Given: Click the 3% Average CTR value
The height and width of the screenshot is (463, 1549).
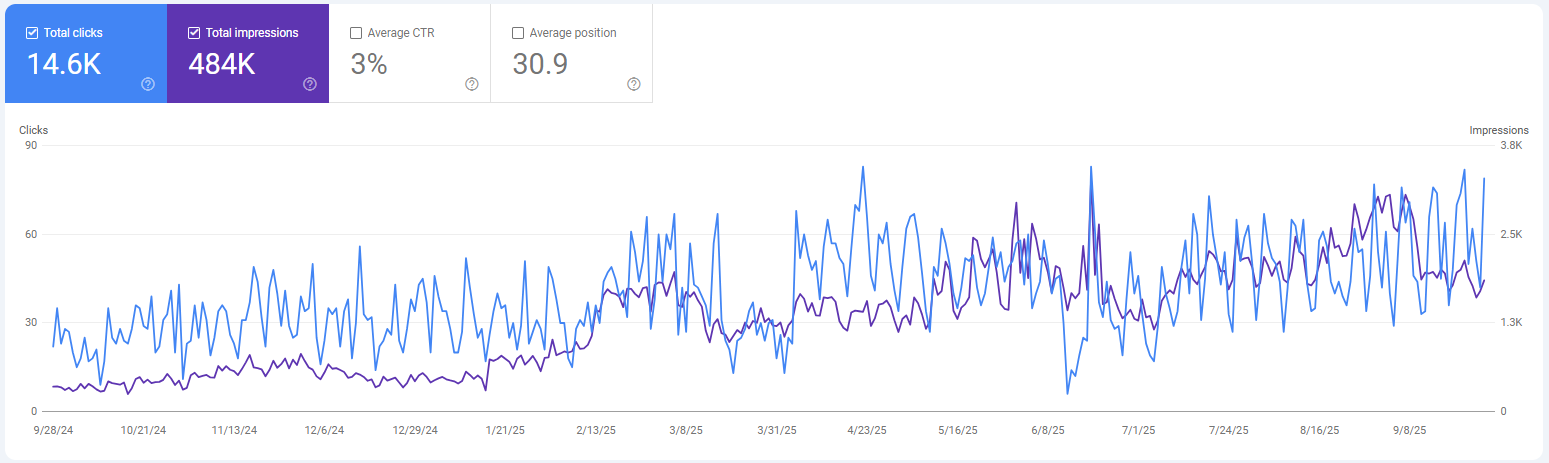Looking at the screenshot, I should (x=368, y=64).
